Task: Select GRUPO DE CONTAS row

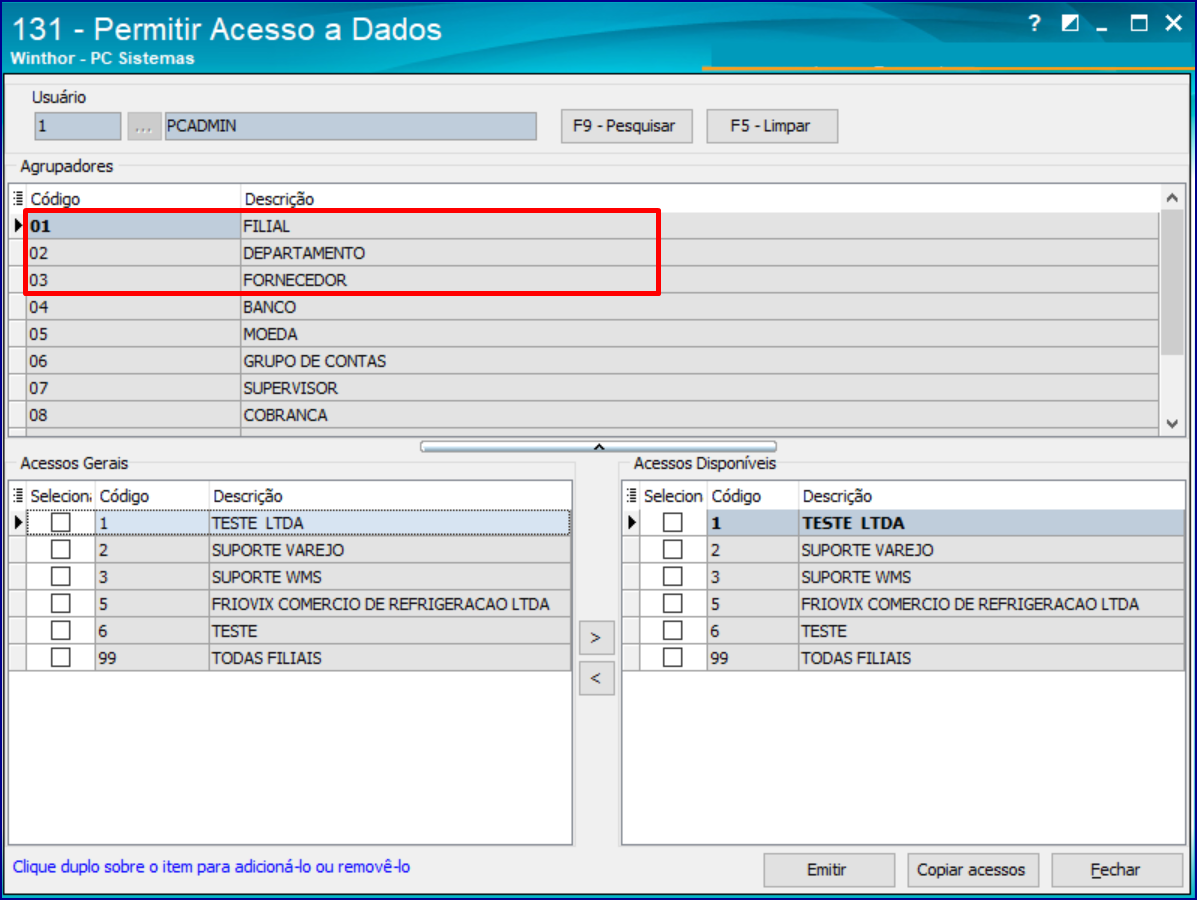Action: pos(592,361)
